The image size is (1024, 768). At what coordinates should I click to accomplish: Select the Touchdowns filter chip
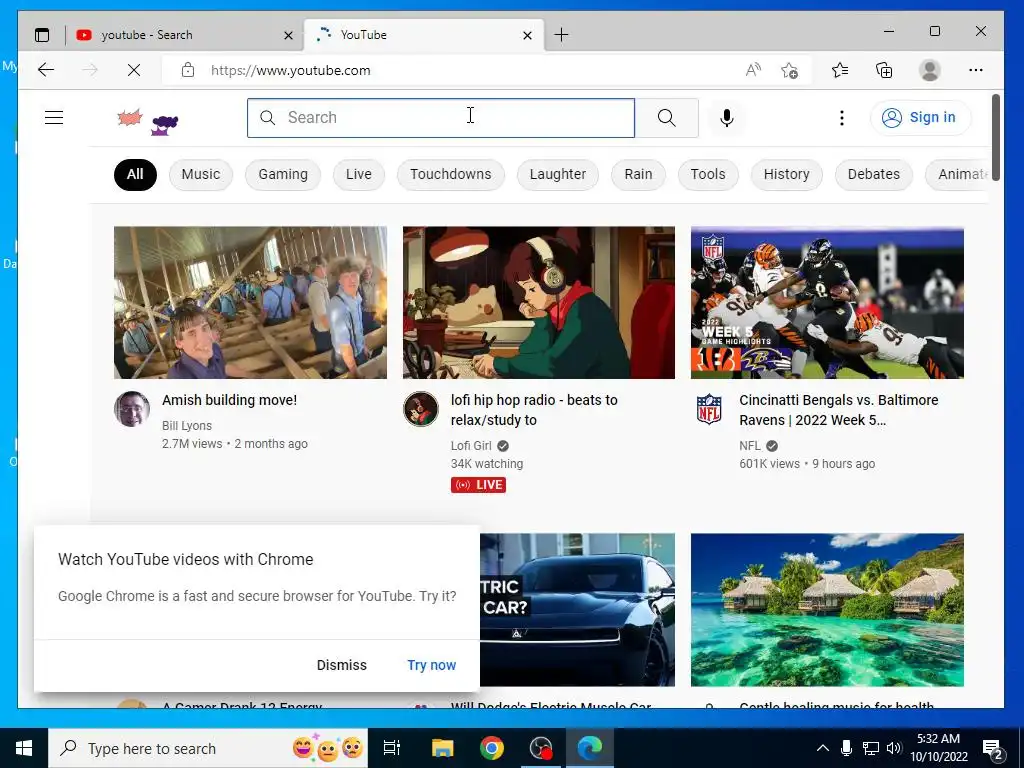point(451,174)
